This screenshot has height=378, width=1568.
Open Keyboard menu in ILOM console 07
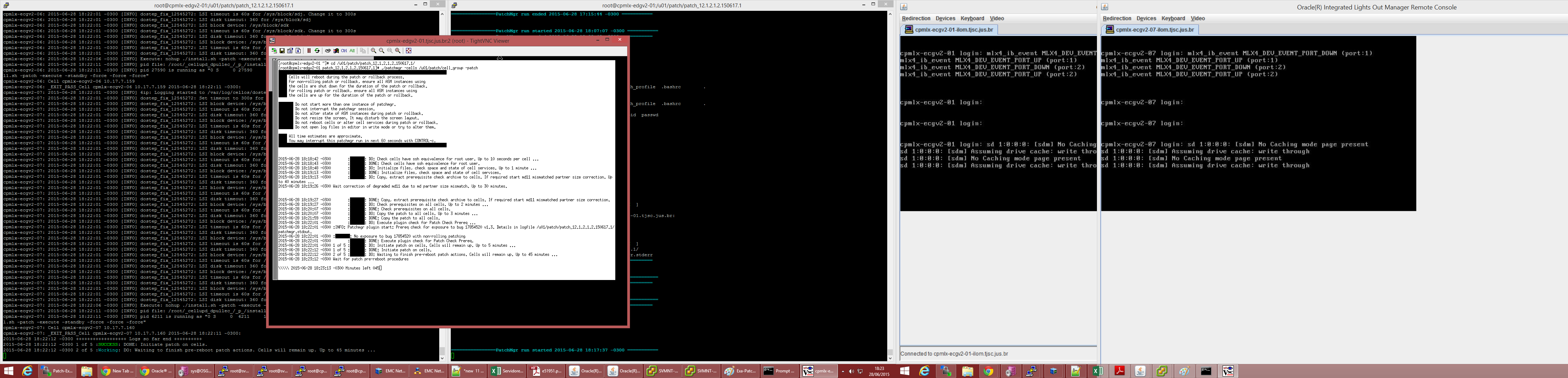point(1173,18)
